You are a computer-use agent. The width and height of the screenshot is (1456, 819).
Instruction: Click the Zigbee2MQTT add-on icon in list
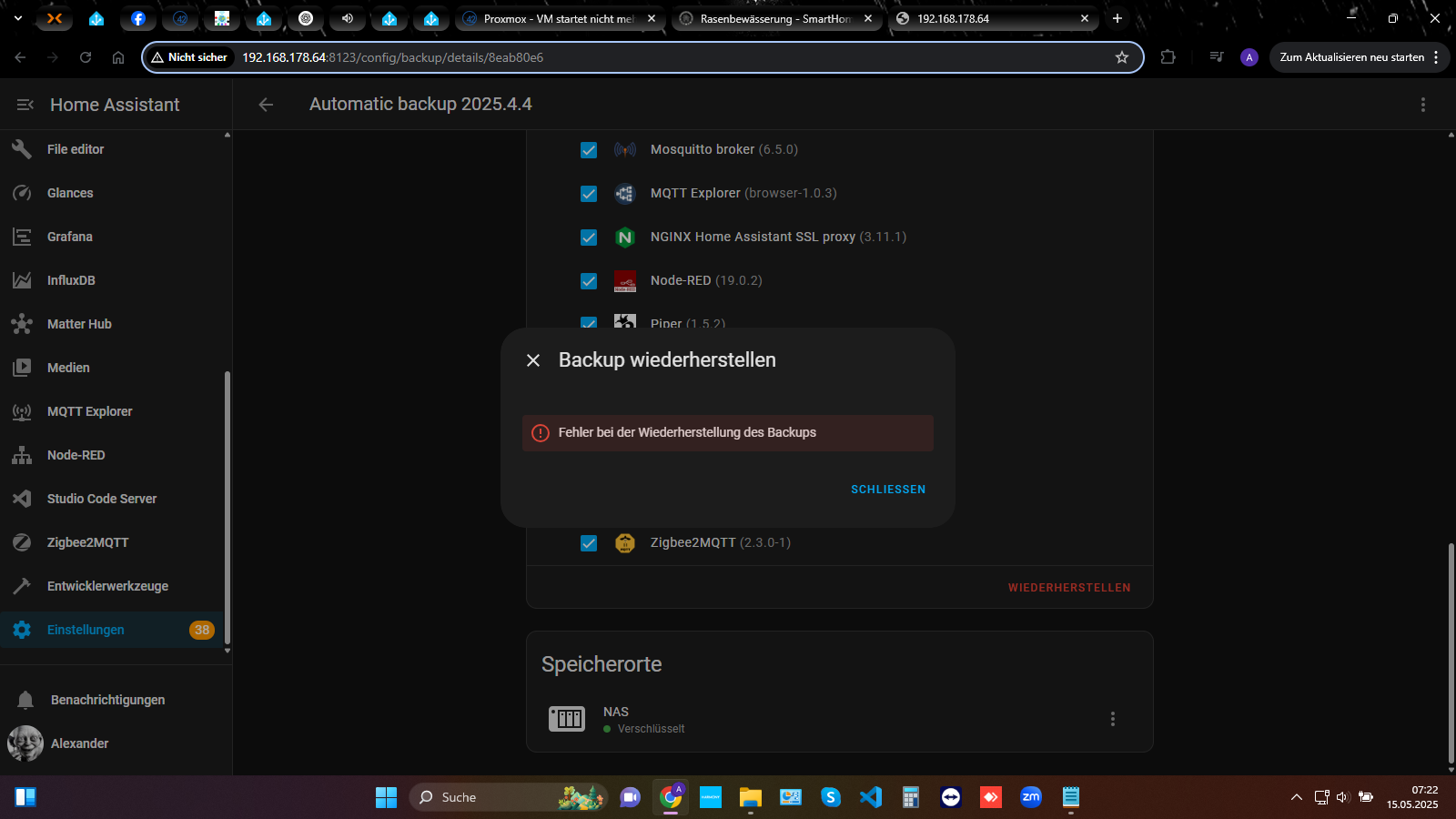click(625, 542)
